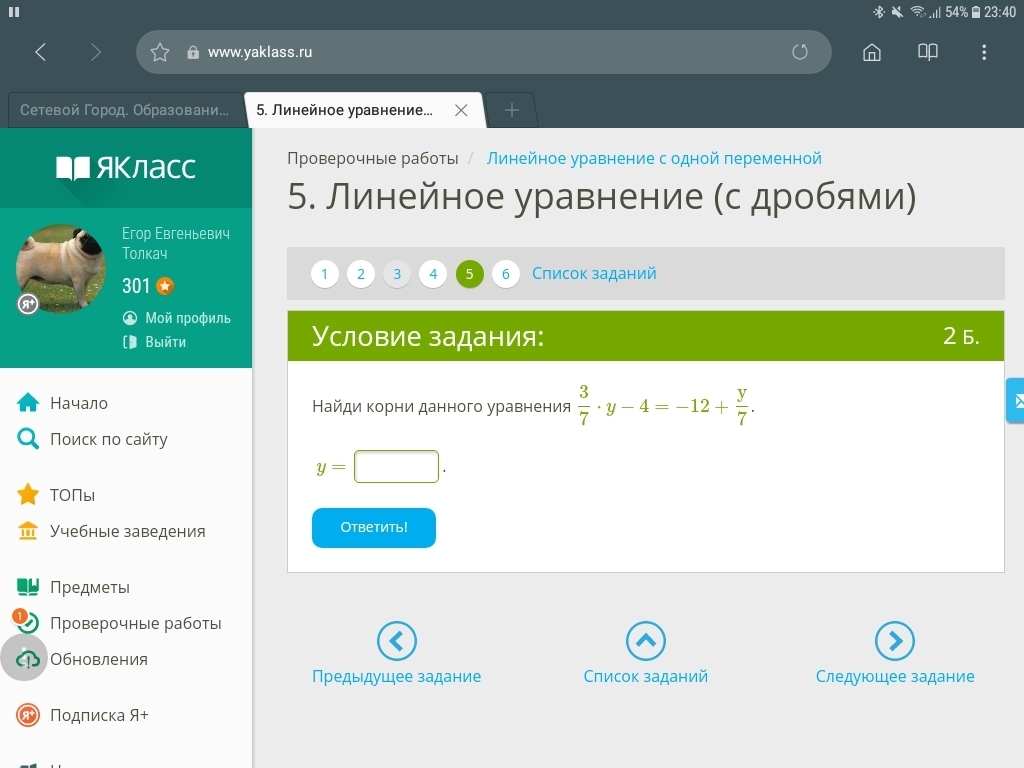
Task: Open Предыдущее задание link
Action: (396, 677)
